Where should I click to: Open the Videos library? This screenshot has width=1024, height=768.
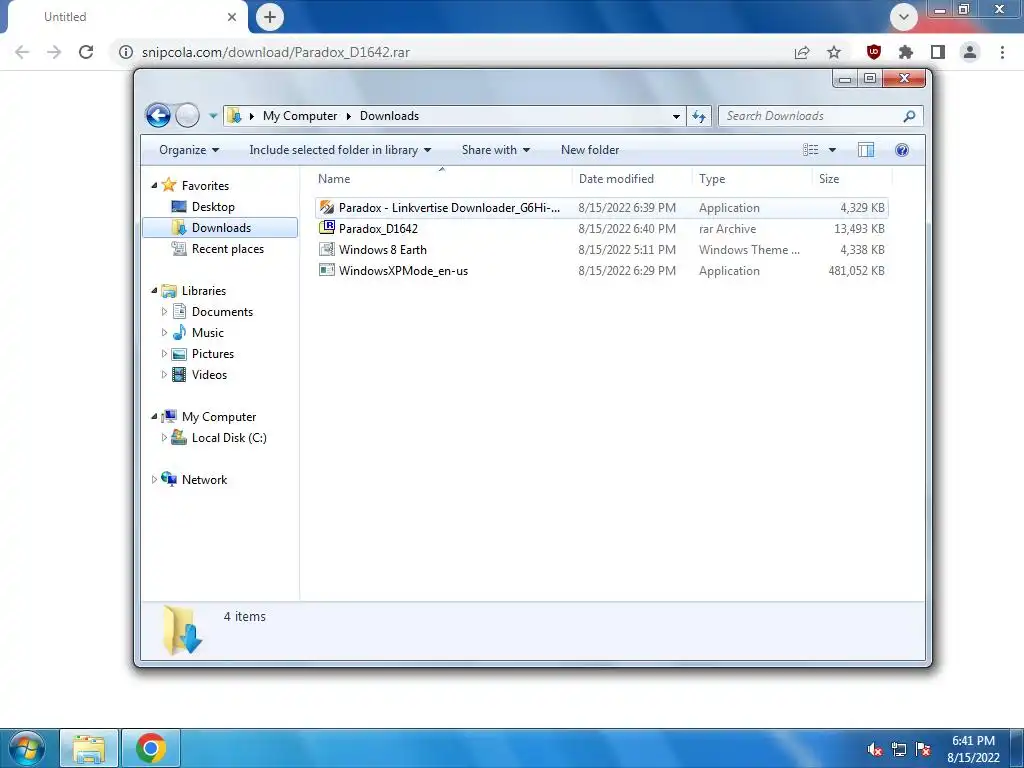point(209,375)
